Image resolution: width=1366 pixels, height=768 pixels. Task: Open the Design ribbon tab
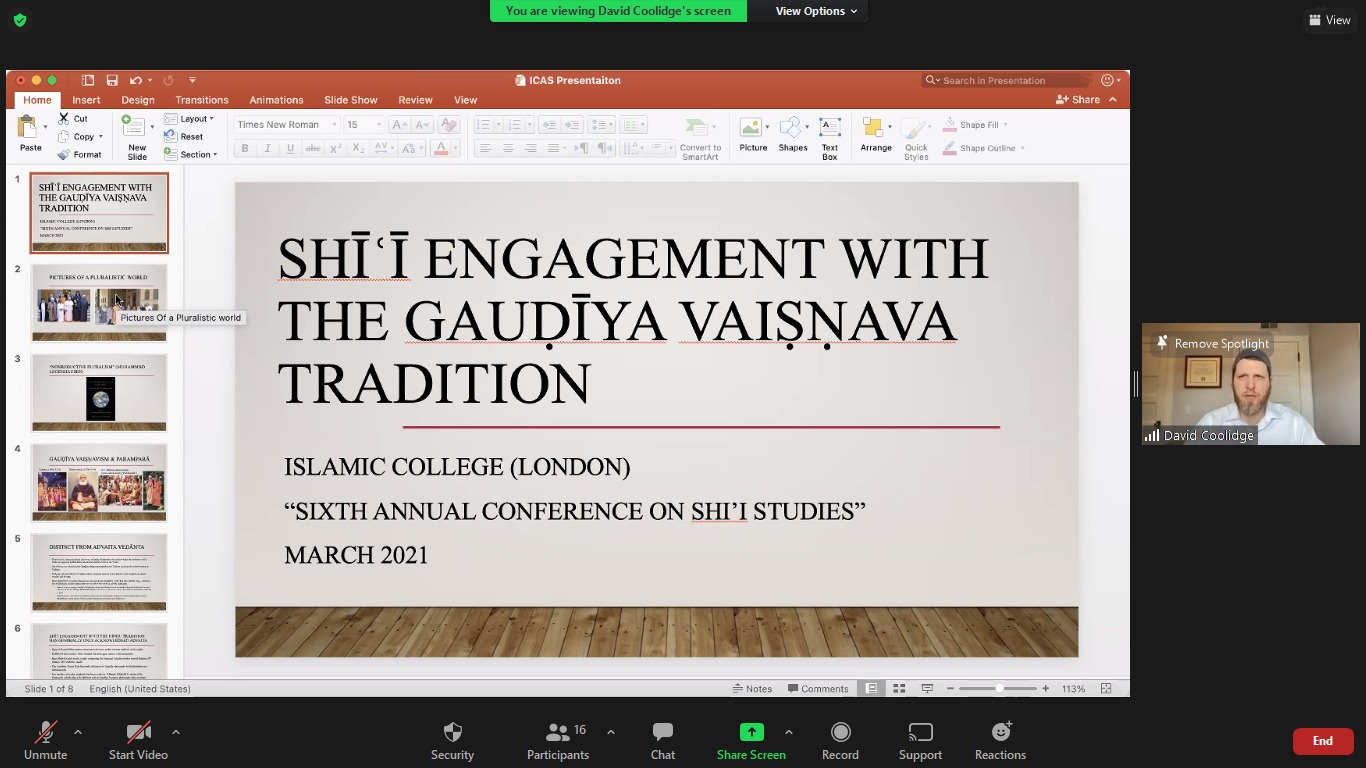138,100
